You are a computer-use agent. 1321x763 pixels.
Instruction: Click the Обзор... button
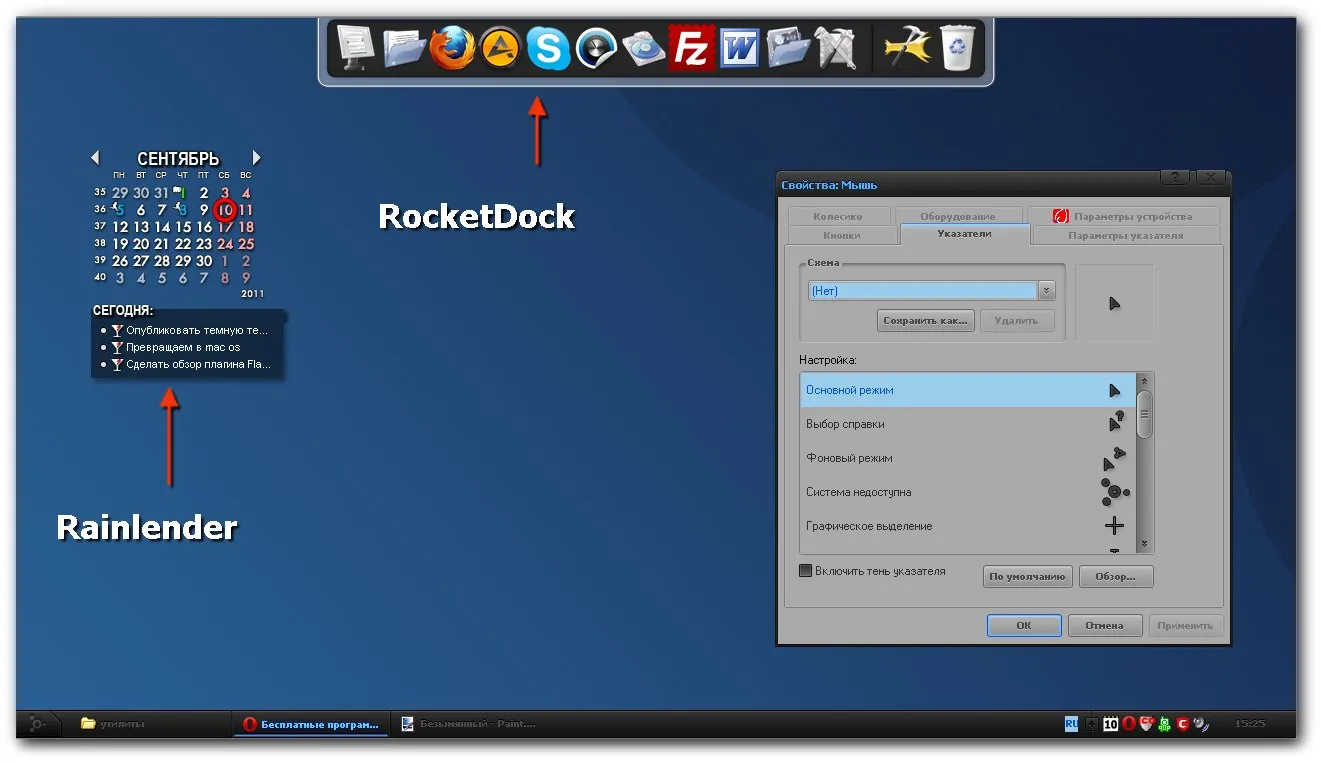click(1116, 577)
